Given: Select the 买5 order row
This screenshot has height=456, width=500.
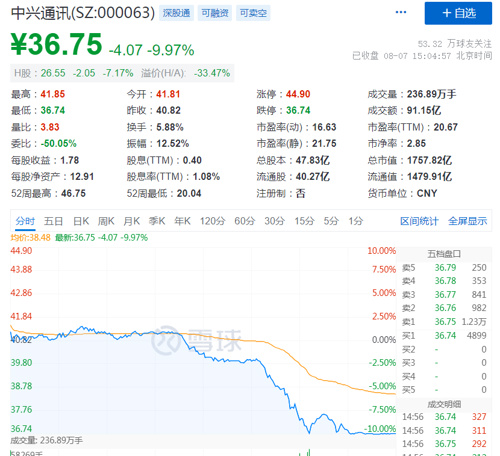Looking at the screenshot, I should pos(444,390).
